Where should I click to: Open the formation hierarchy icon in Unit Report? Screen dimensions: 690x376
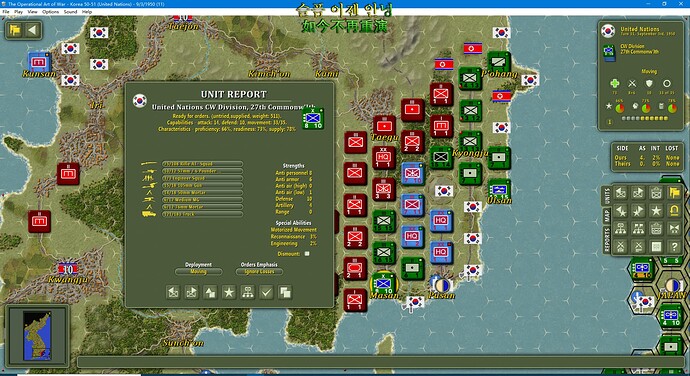point(248,292)
